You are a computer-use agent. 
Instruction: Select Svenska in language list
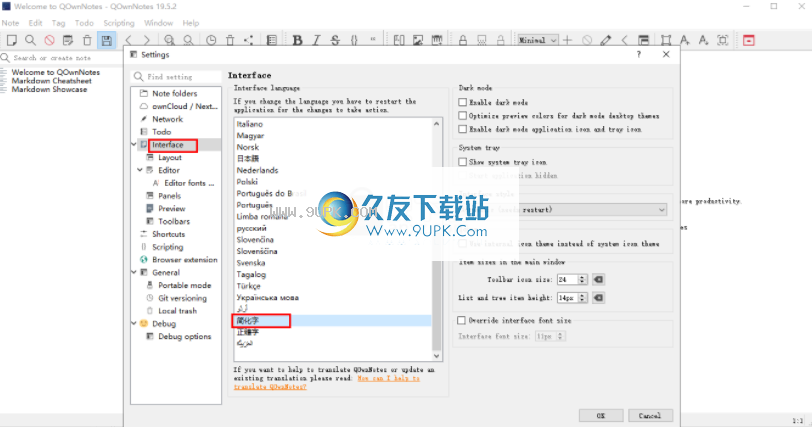point(251,263)
